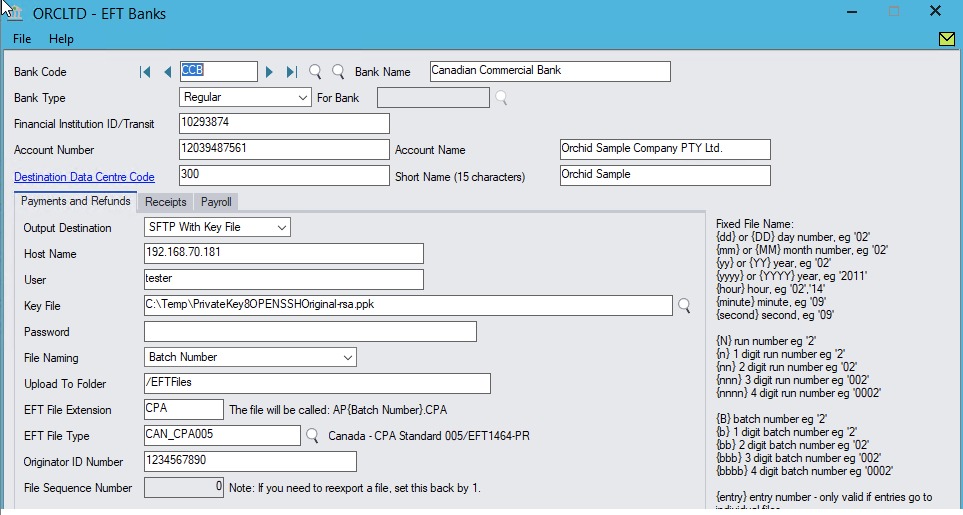Click the yellow mail envelope icon
This screenshot has height=515, width=963.
(947, 39)
